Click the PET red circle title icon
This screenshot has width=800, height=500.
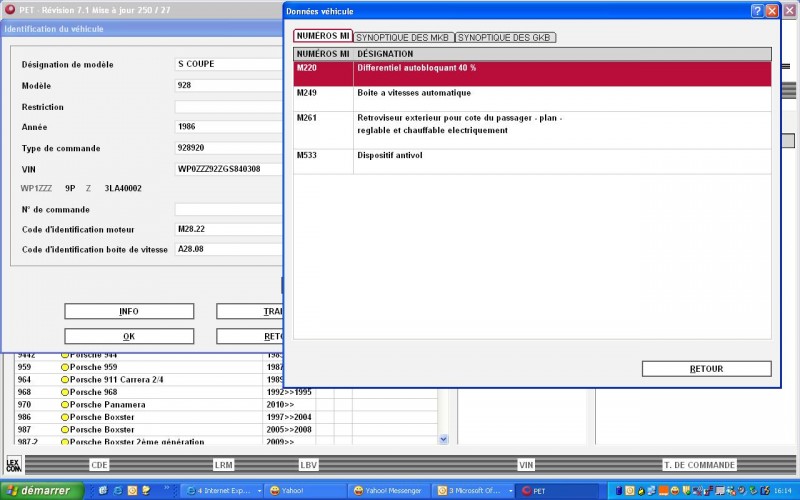[x=10, y=9]
